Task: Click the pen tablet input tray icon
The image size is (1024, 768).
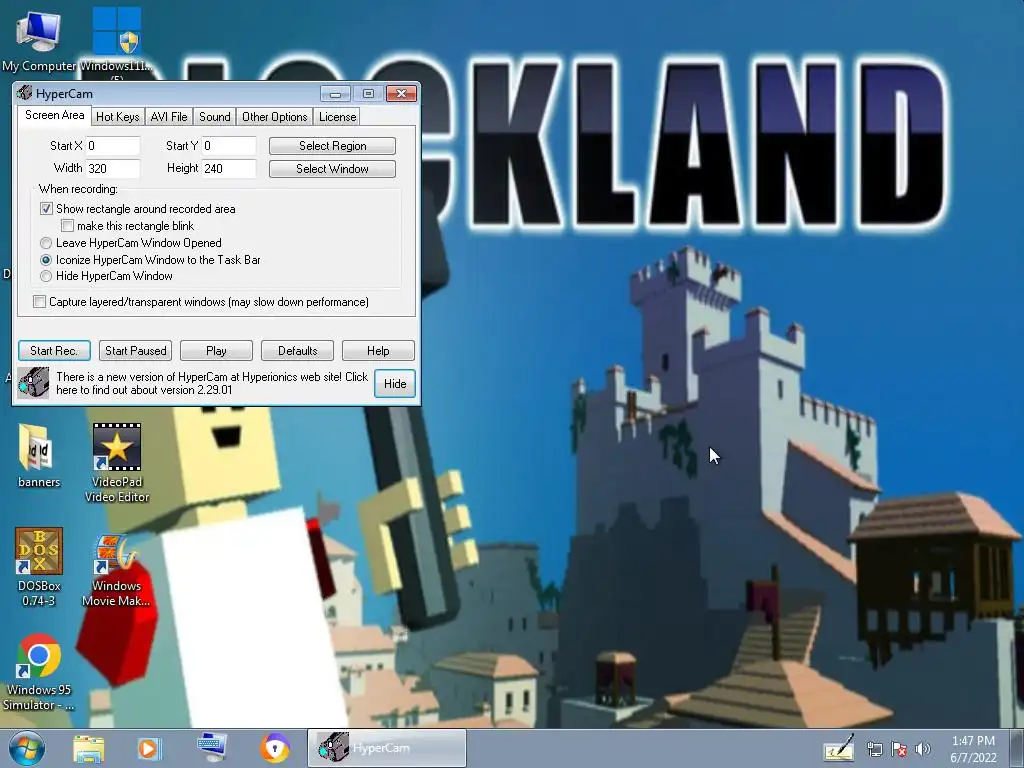Action: pyautogui.click(x=839, y=748)
